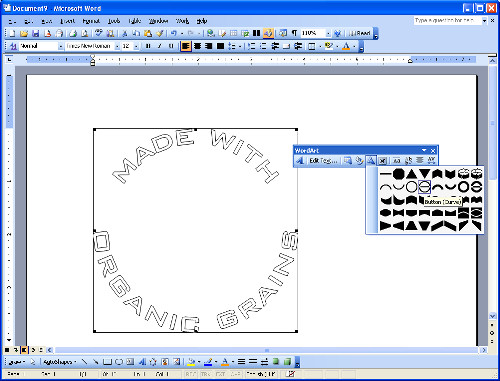The height and width of the screenshot is (381, 500).
Task: Click WordArt Same Letter Heights icon
Action: [x=396, y=161]
